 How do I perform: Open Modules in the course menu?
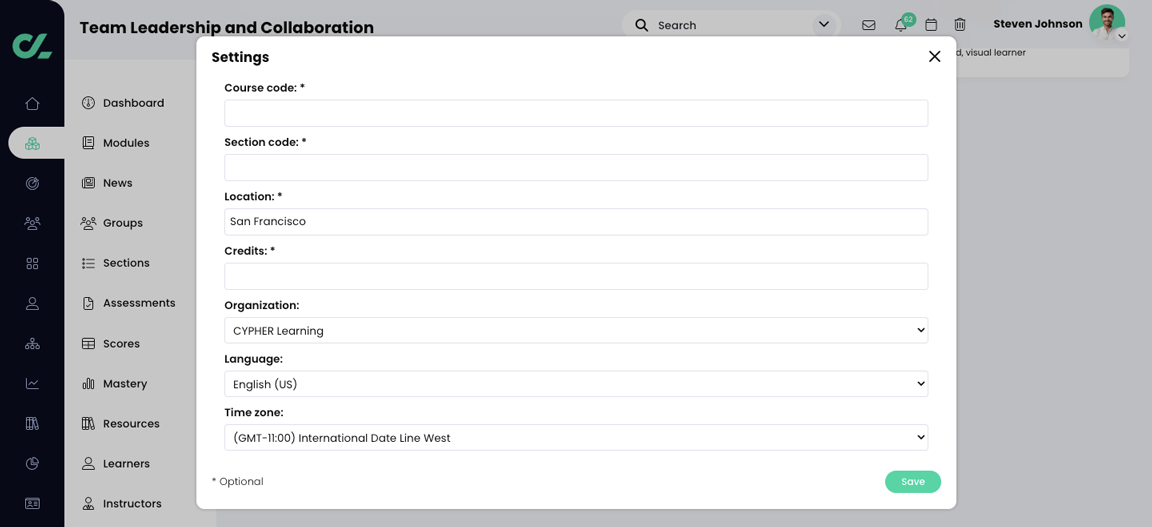[115, 143]
